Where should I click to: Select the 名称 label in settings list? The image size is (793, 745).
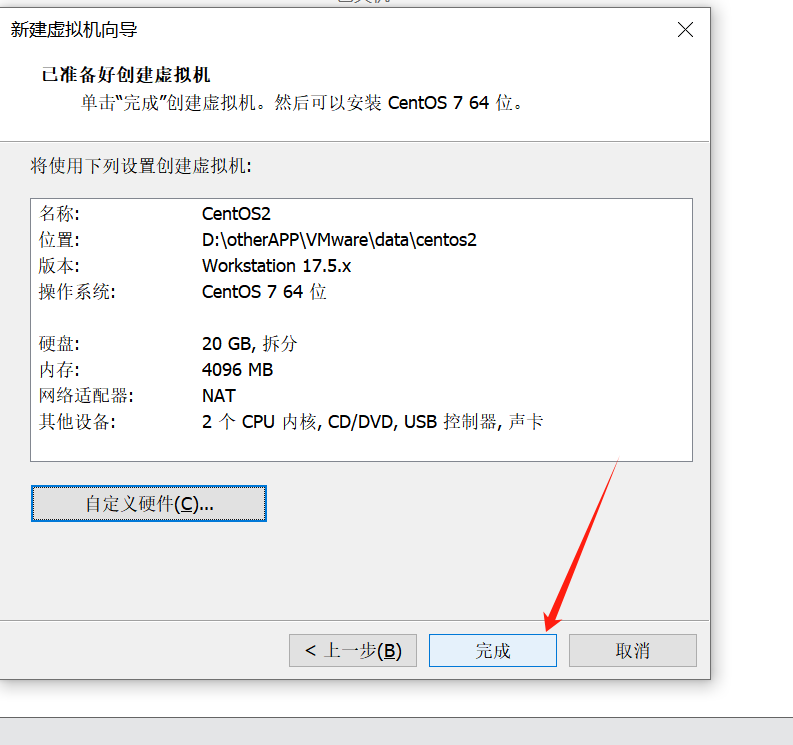(x=59, y=213)
